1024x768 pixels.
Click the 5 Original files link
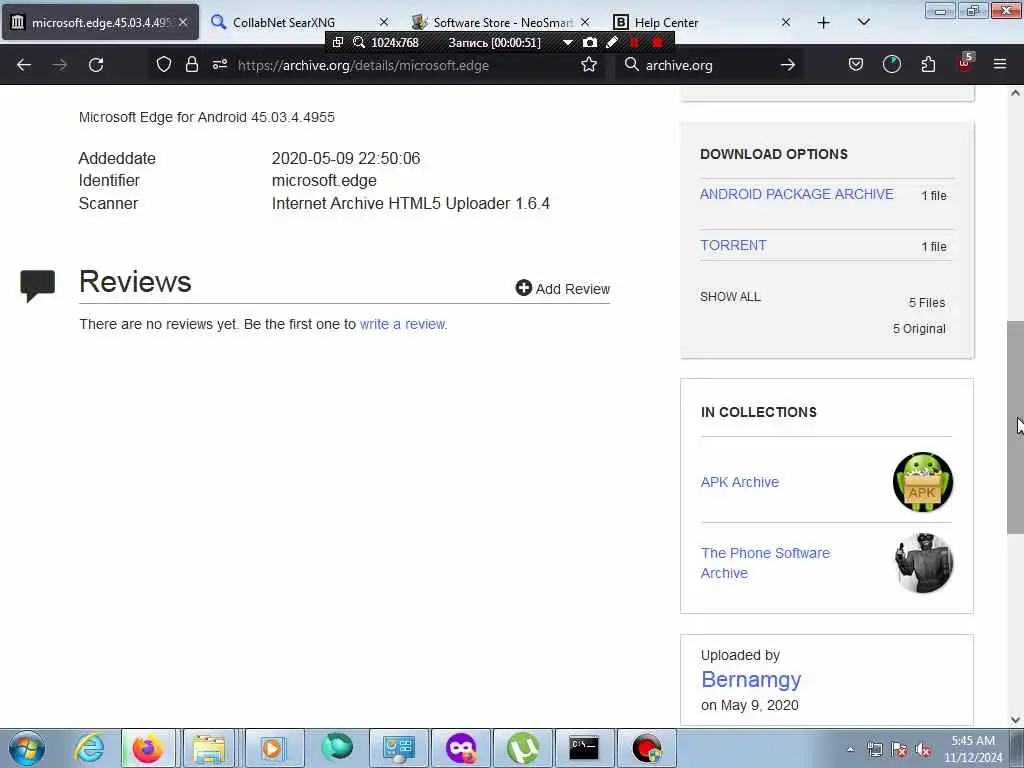[x=919, y=328]
